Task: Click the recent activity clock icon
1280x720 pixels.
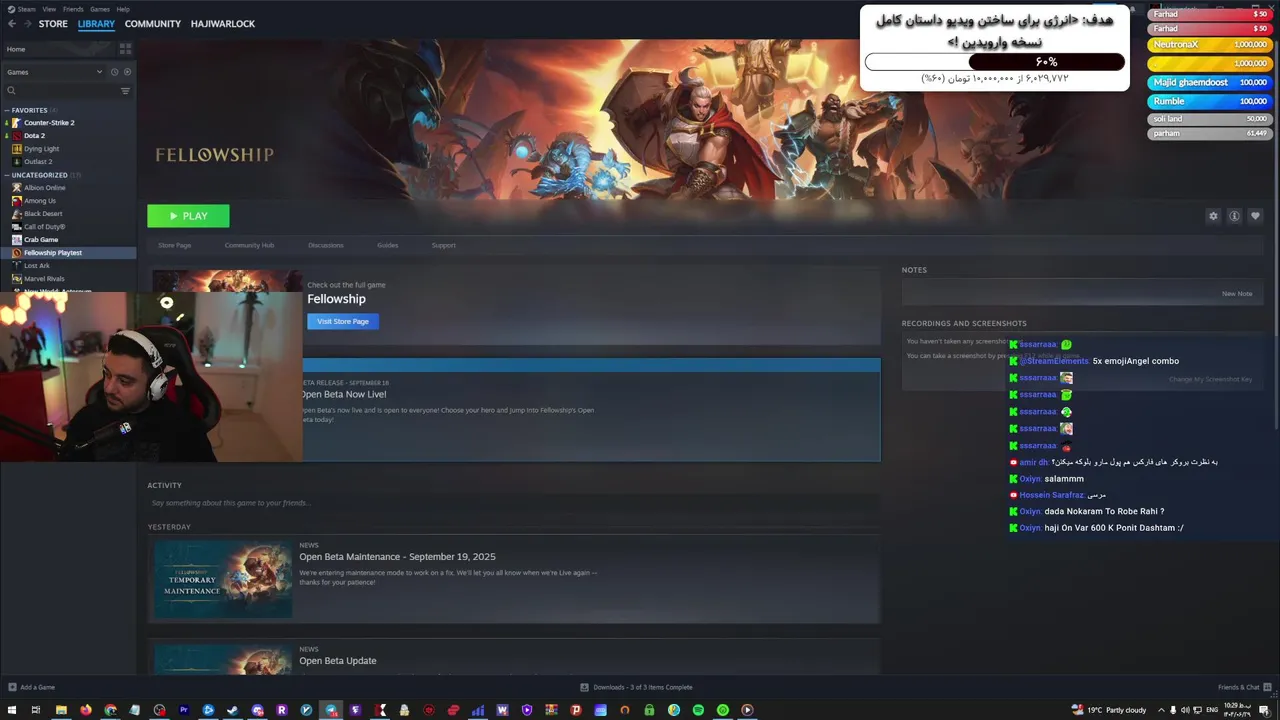Action: point(114,72)
